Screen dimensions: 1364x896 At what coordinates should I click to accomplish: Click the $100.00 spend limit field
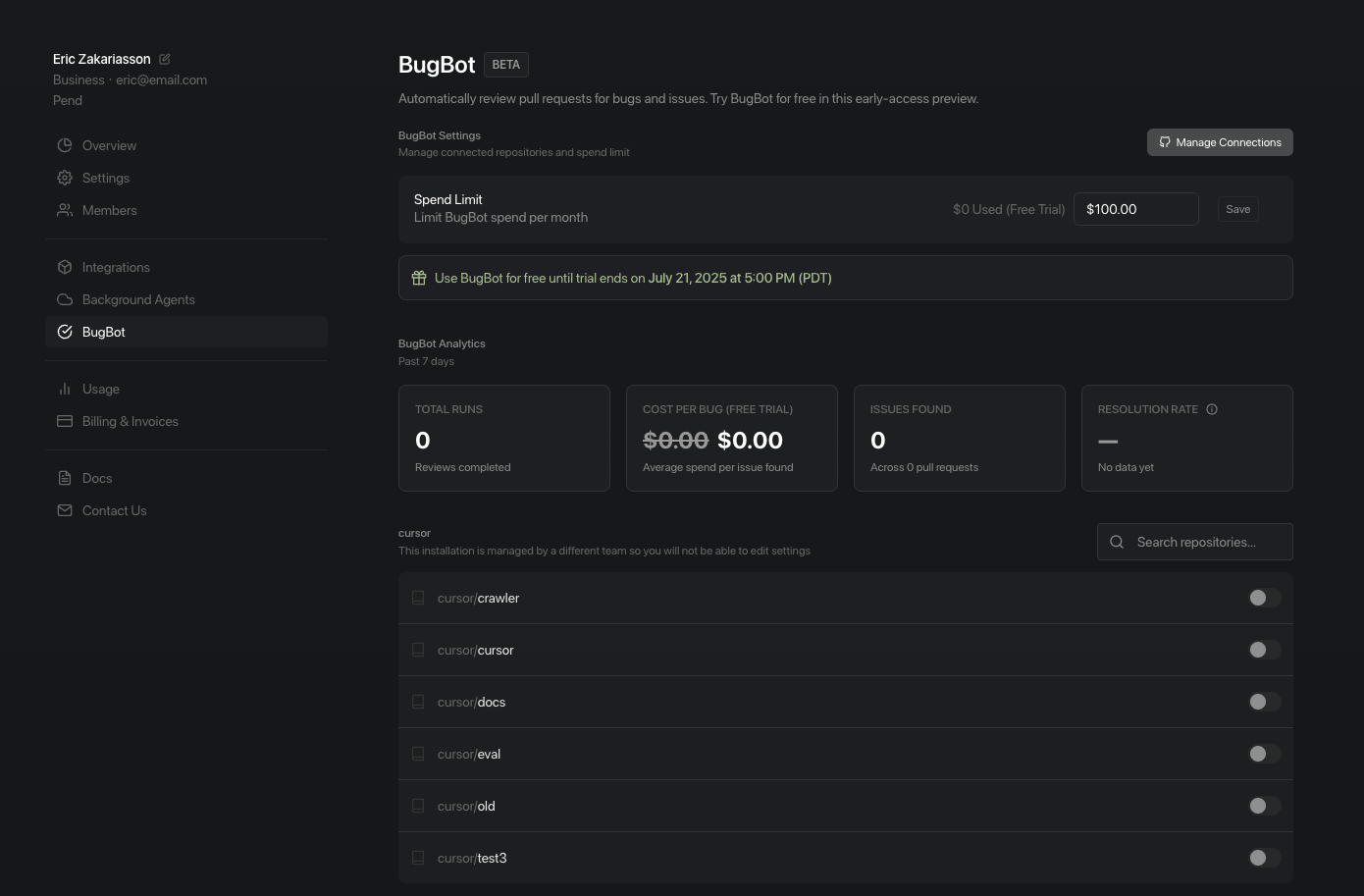pos(1136,209)
